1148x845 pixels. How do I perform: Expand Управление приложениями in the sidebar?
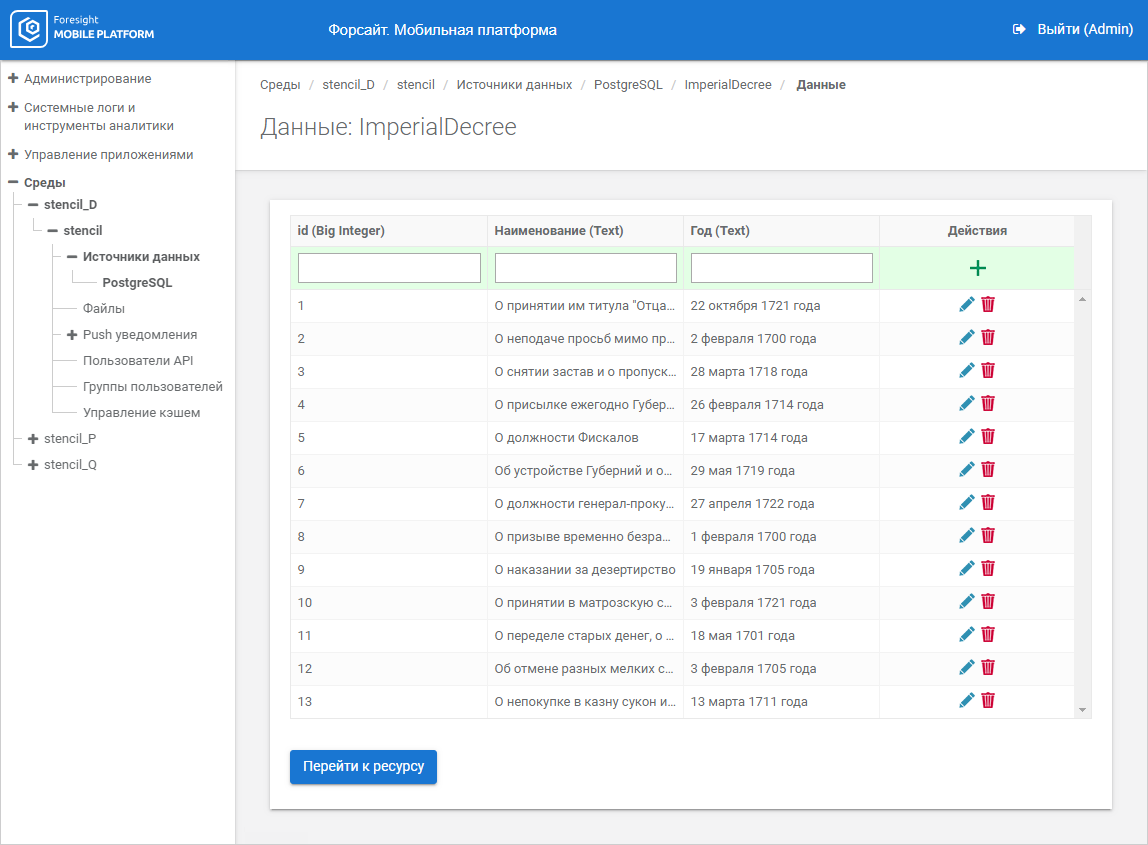point(13,155)
